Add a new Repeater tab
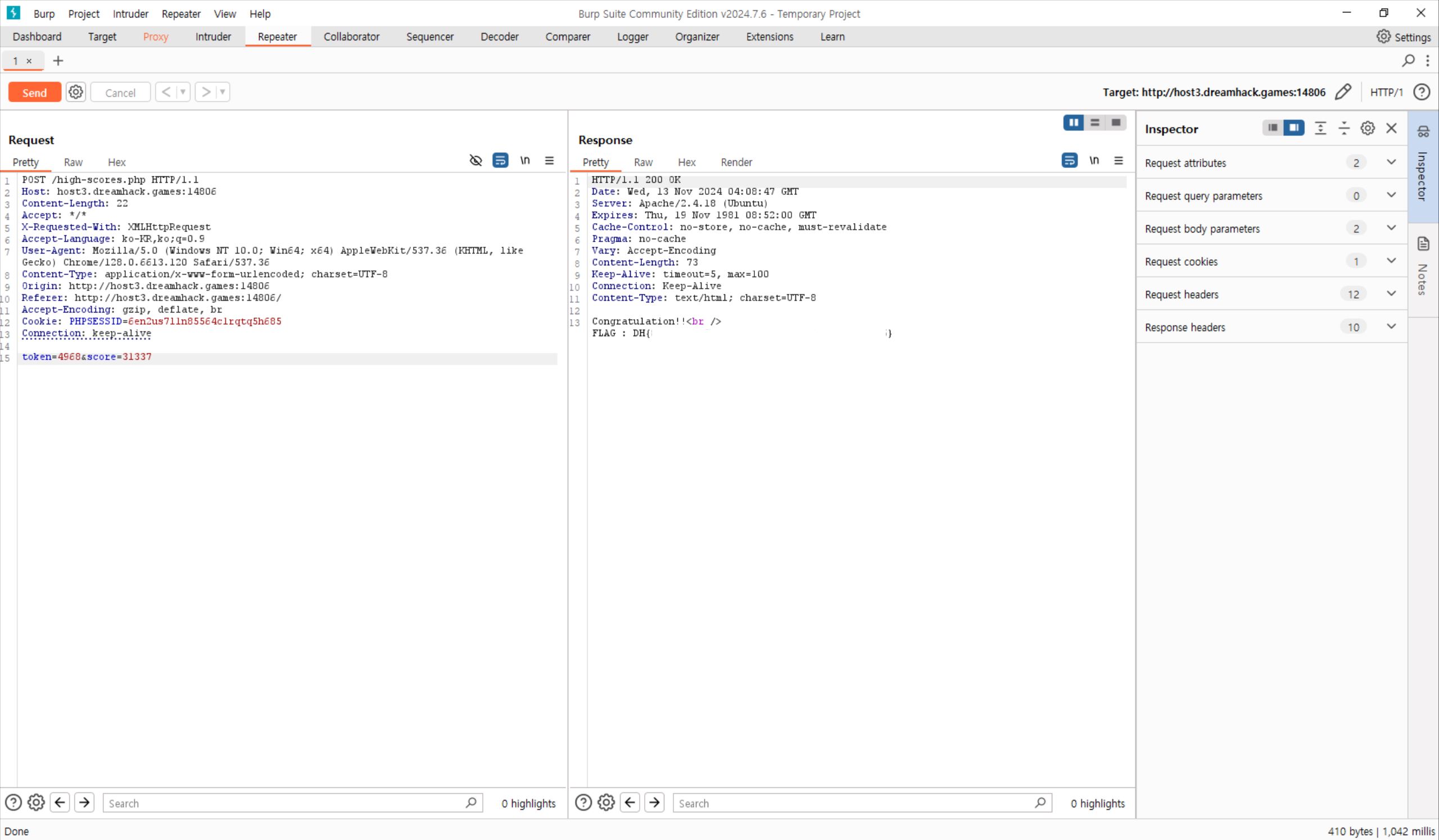Screen dimensions: 1439x840 tap(58, 61)
